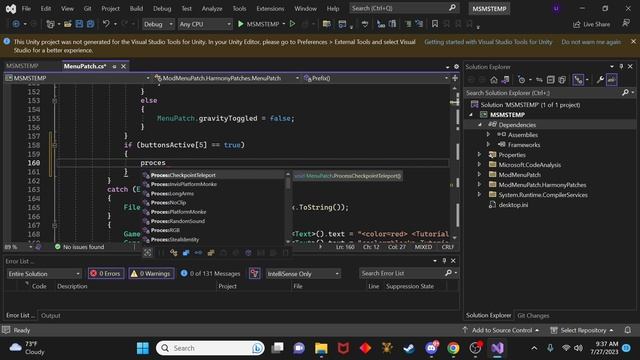640x360 pixels.
Task: Click the bookmark toolbar icon
Action: coord(435,24)
